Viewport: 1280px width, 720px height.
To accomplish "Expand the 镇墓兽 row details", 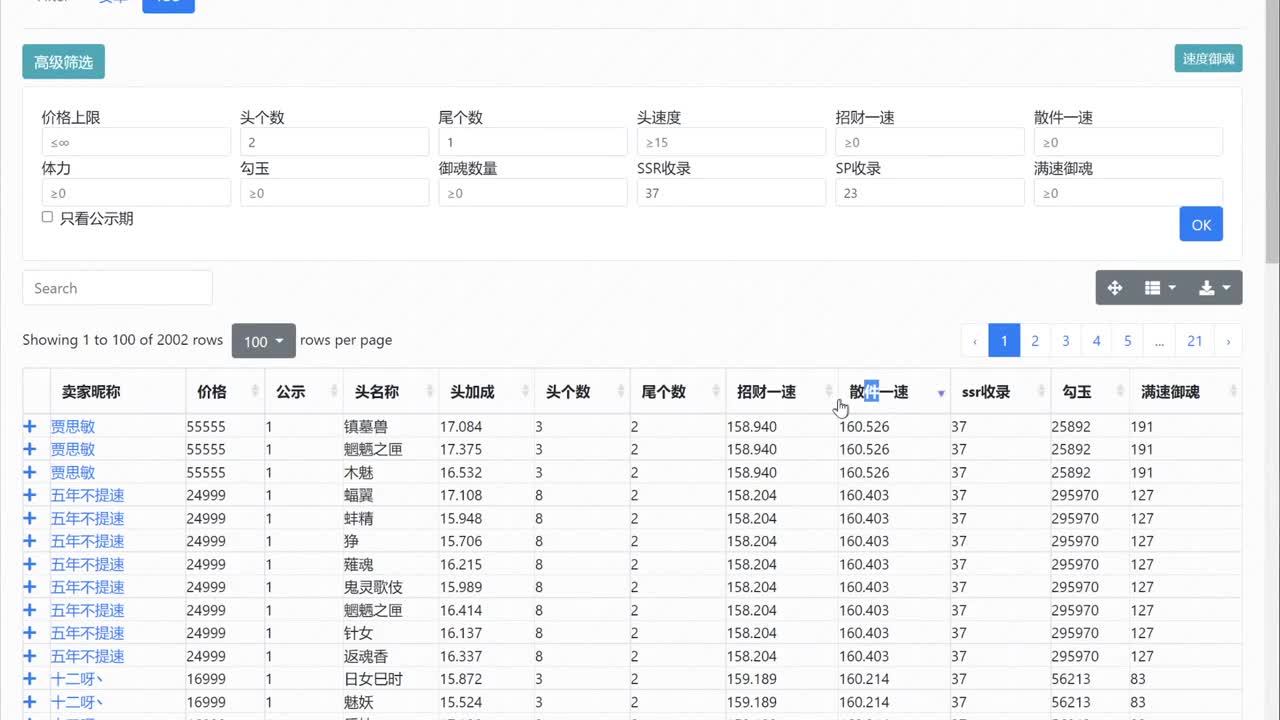I will click(x=30, y=426).
